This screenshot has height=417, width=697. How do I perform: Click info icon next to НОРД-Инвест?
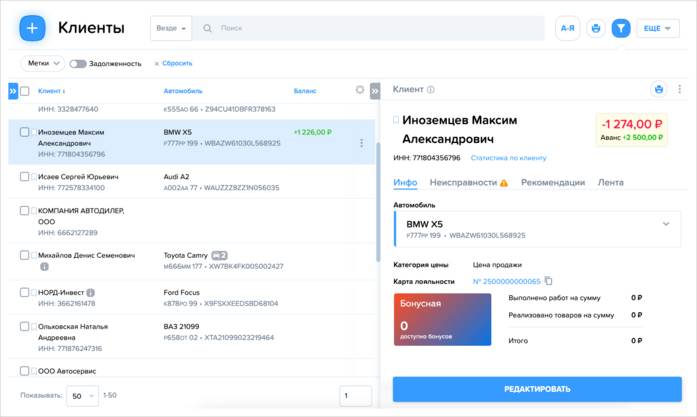(x=90, y=293)
